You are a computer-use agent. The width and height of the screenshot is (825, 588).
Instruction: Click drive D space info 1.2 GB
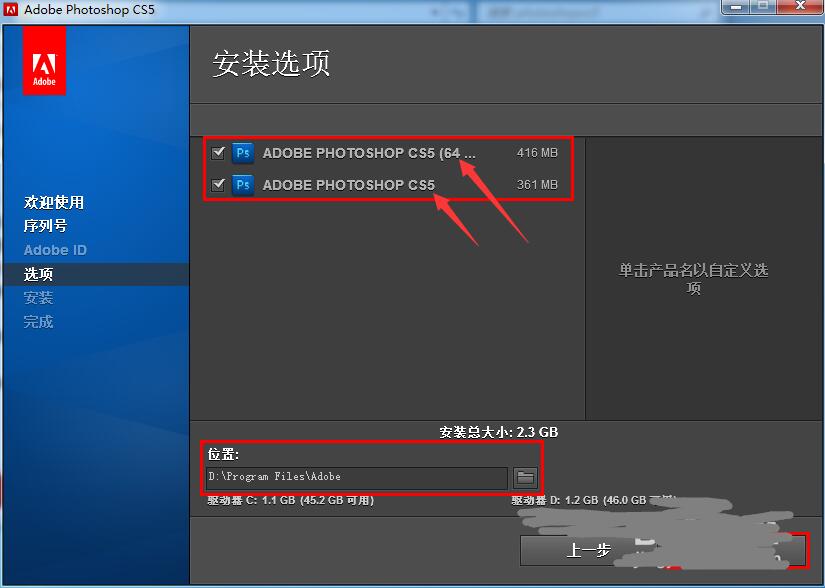(x=593, y=500)
